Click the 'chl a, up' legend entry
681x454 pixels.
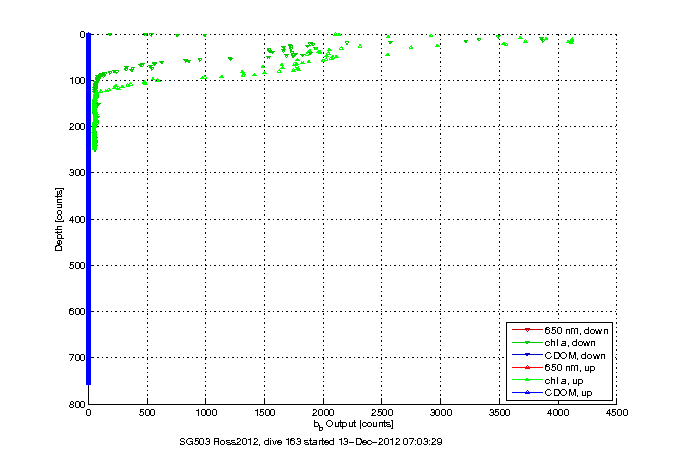click(548, 381)
